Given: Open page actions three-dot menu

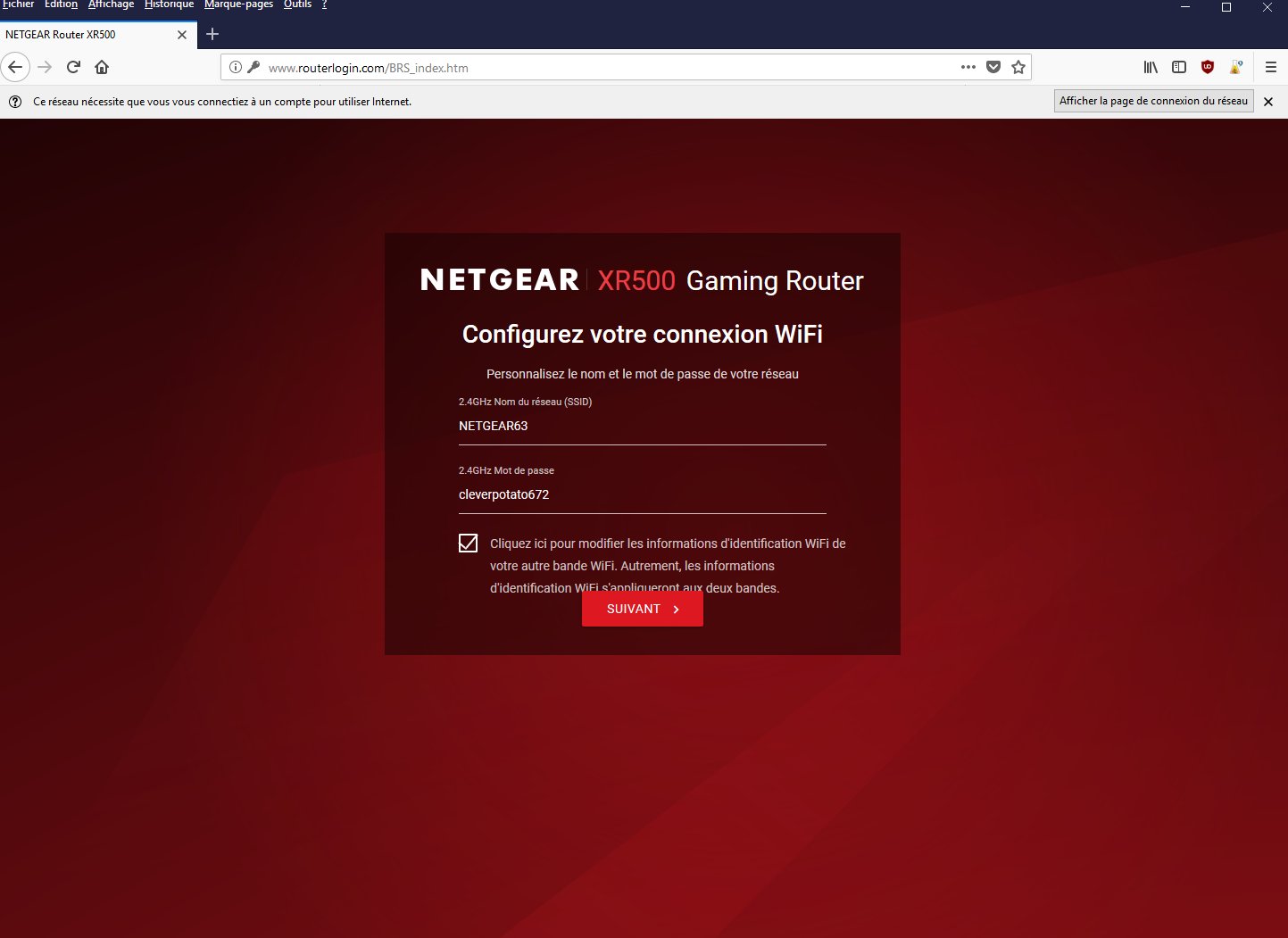Looking at the screenshot, I should coord(968,67).
